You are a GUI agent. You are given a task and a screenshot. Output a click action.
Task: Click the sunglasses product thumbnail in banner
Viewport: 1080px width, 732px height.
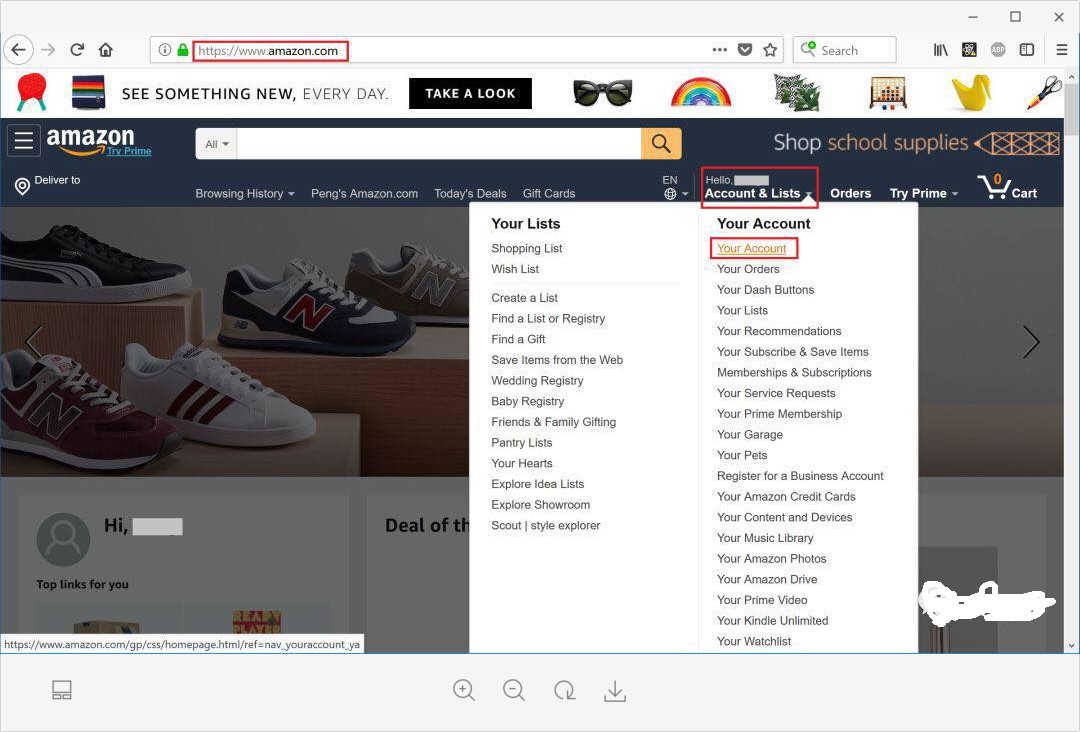602,92
